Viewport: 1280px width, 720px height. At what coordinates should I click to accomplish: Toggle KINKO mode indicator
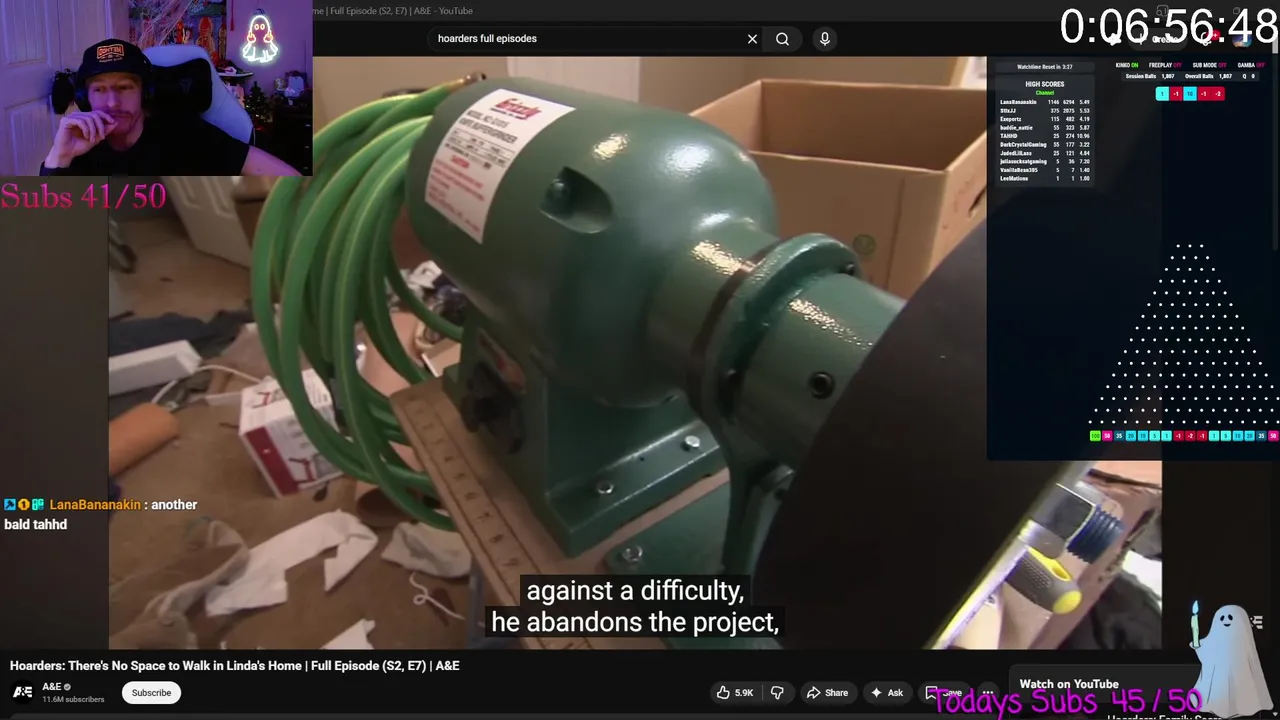(1127, 65)
